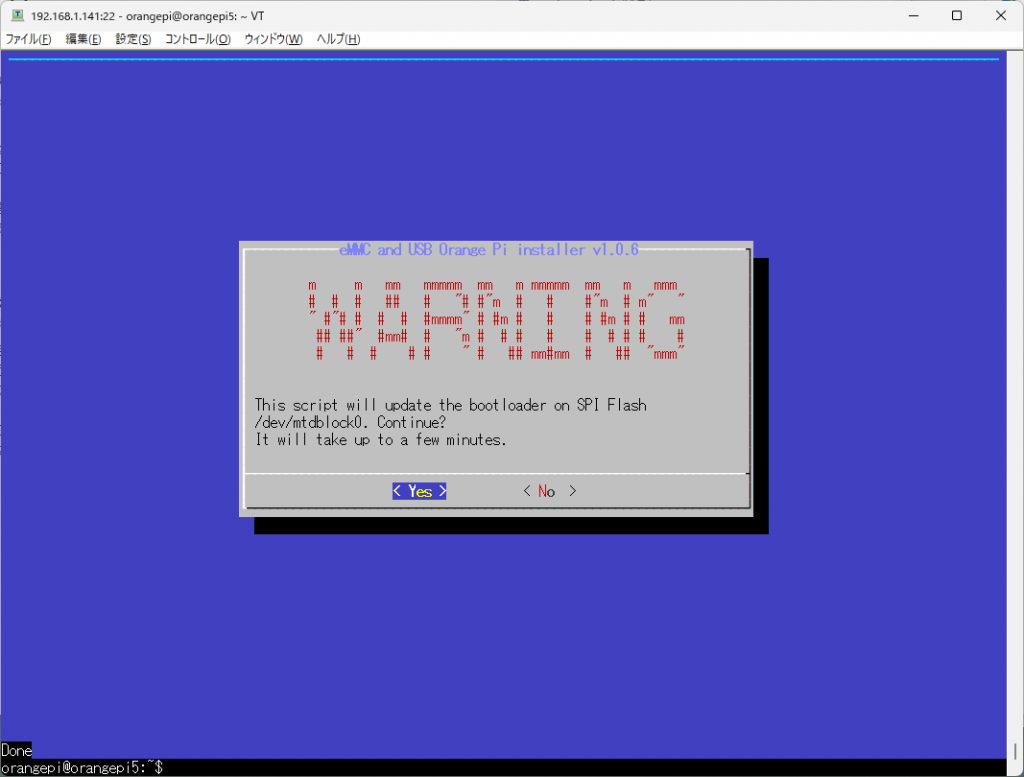This screenshot has height=777, width=1024.
Task: Open the ヘルプ(H) menu
Action: (x=338, y=39)
